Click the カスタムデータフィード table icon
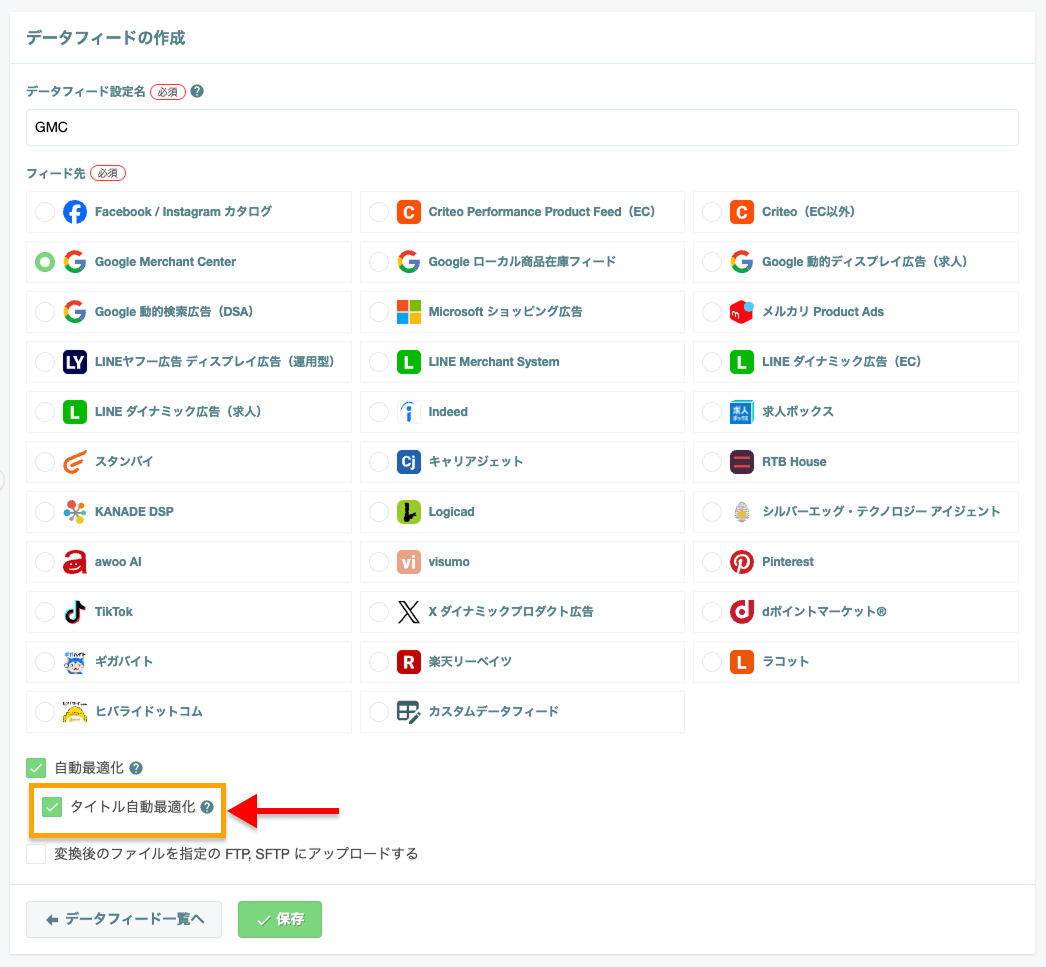This screenshot has width=1046, height=967. click(408, 712)
